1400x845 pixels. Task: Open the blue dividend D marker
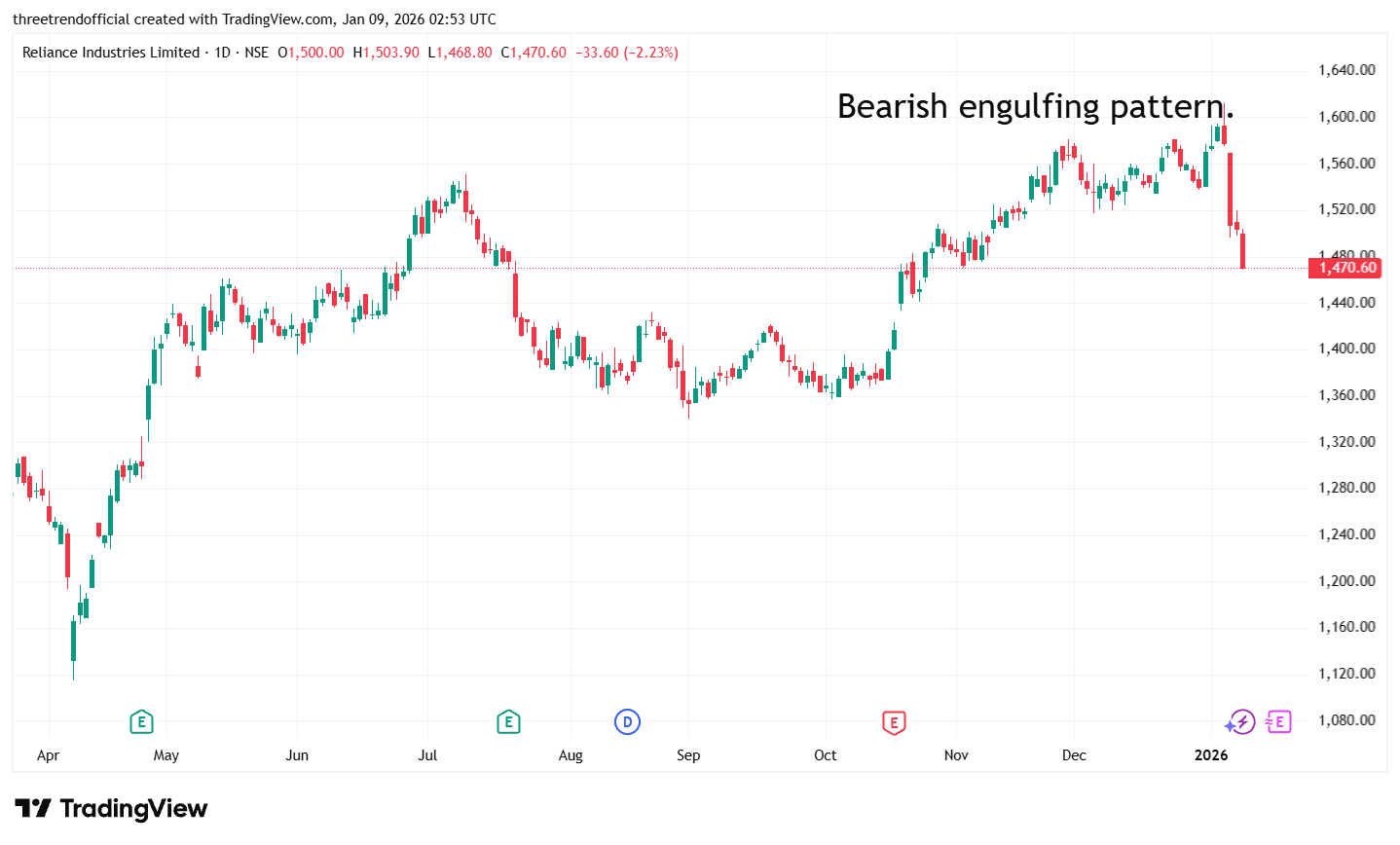pos(628,722)
